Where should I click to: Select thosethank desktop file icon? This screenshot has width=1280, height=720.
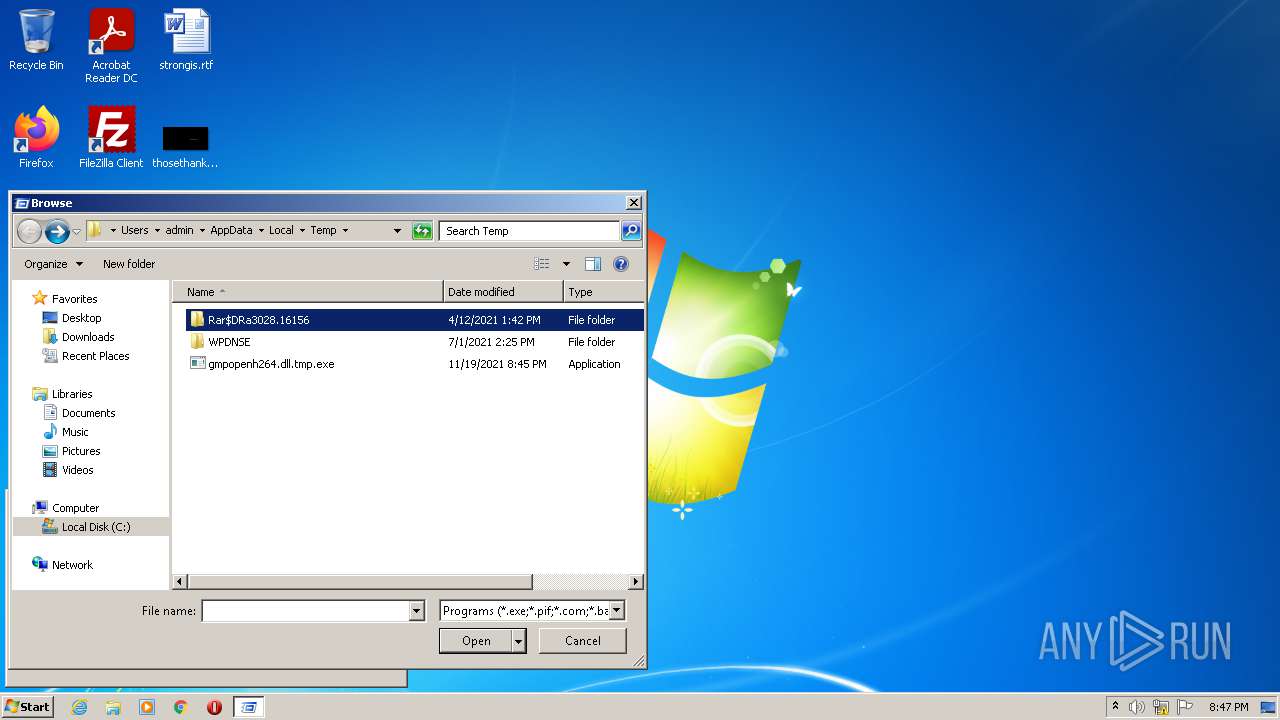[185, 146]
